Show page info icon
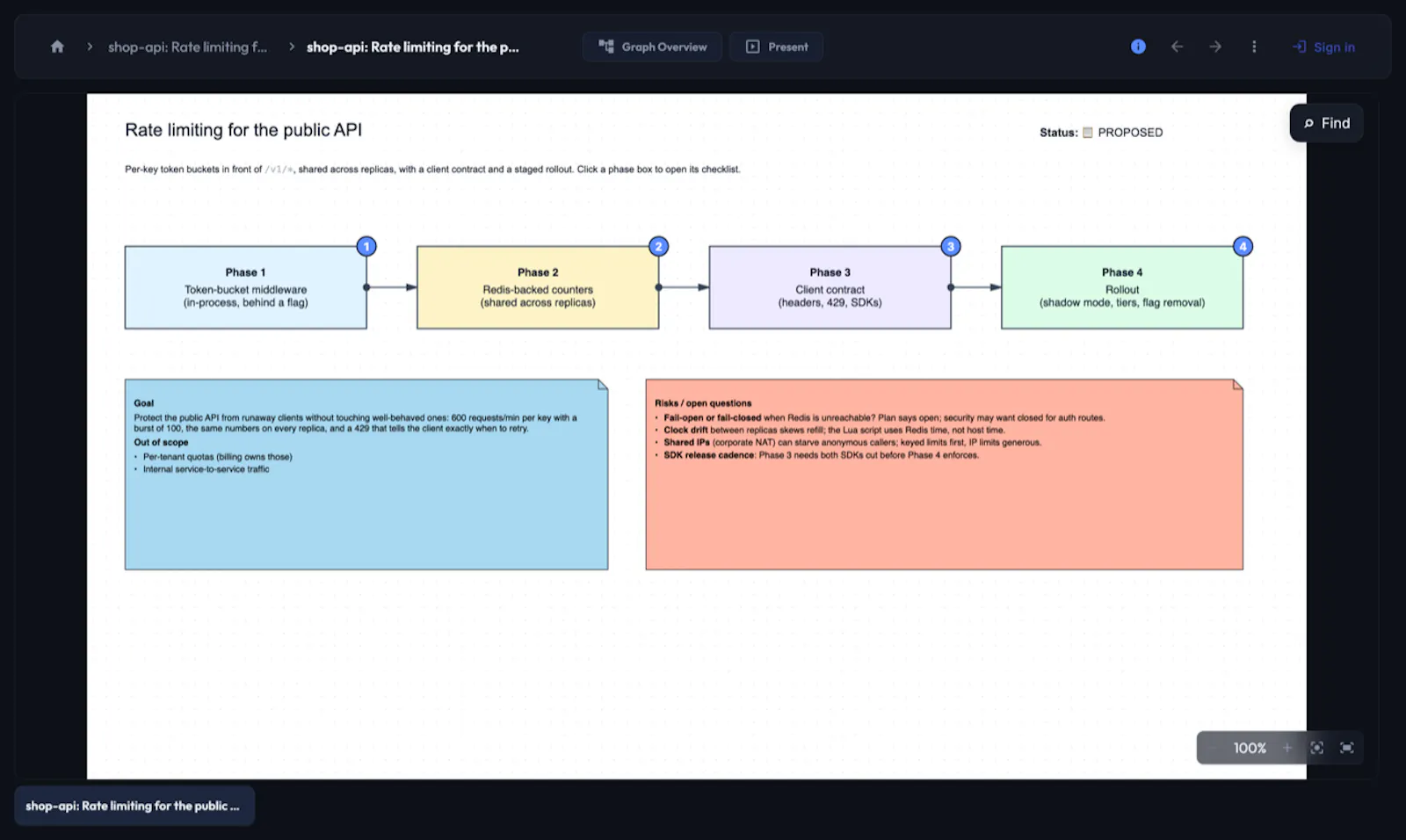Image resolution: width=1406 pixels, height=840 pixels. pos(1138,47)
